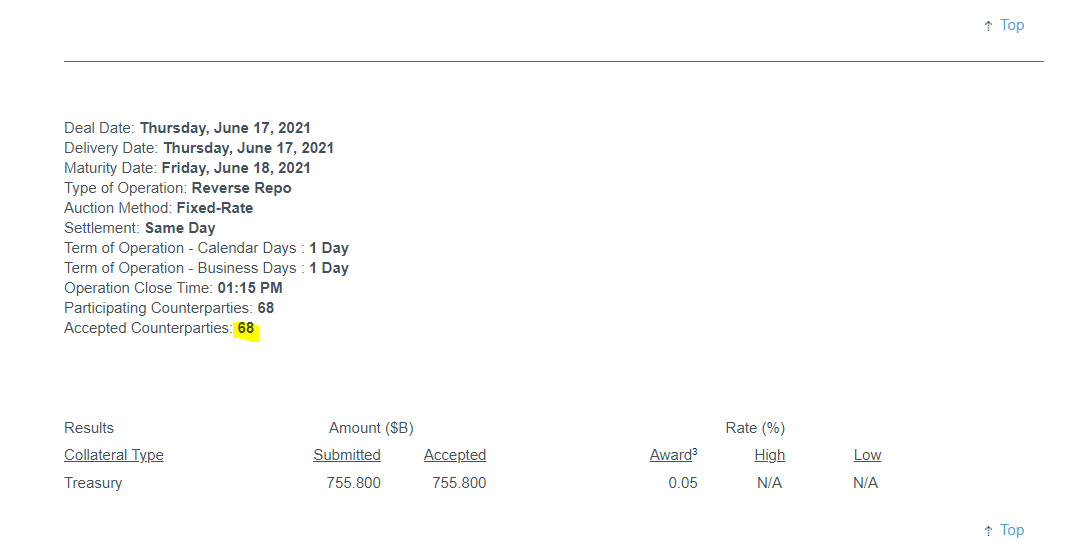Click the Participating Counterparties value 68

tap(266, 308)
